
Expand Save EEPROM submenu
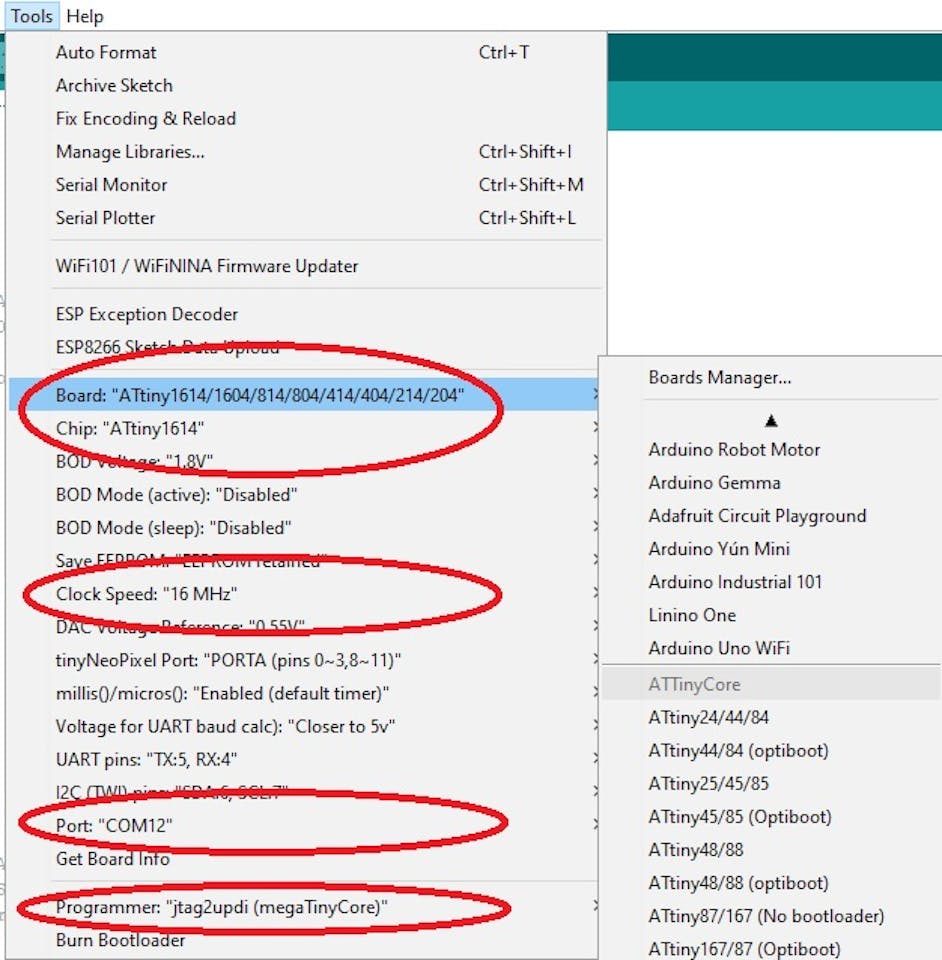(x=304, y=561)
